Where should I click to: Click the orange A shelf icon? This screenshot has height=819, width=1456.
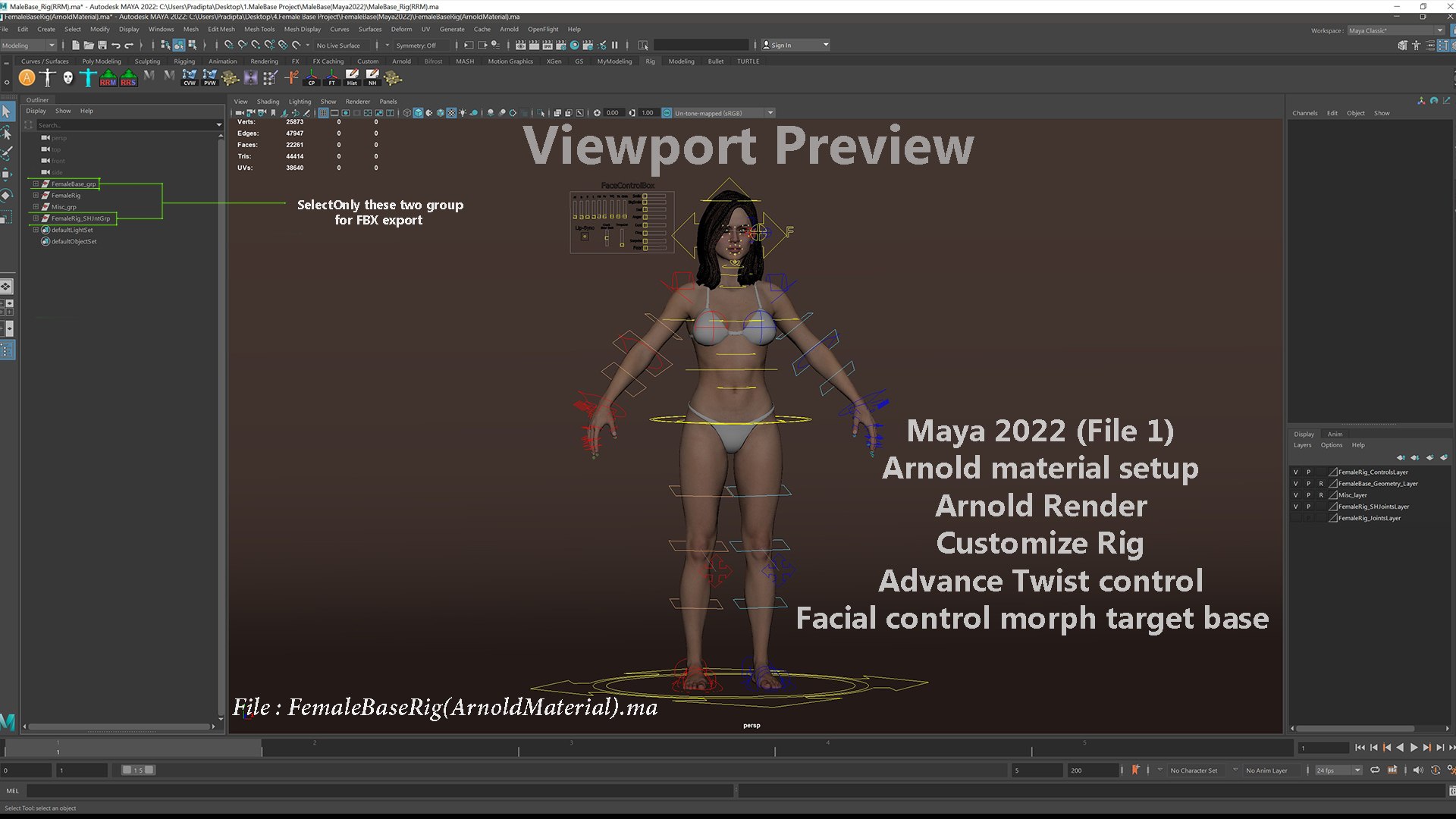point(27,77)
